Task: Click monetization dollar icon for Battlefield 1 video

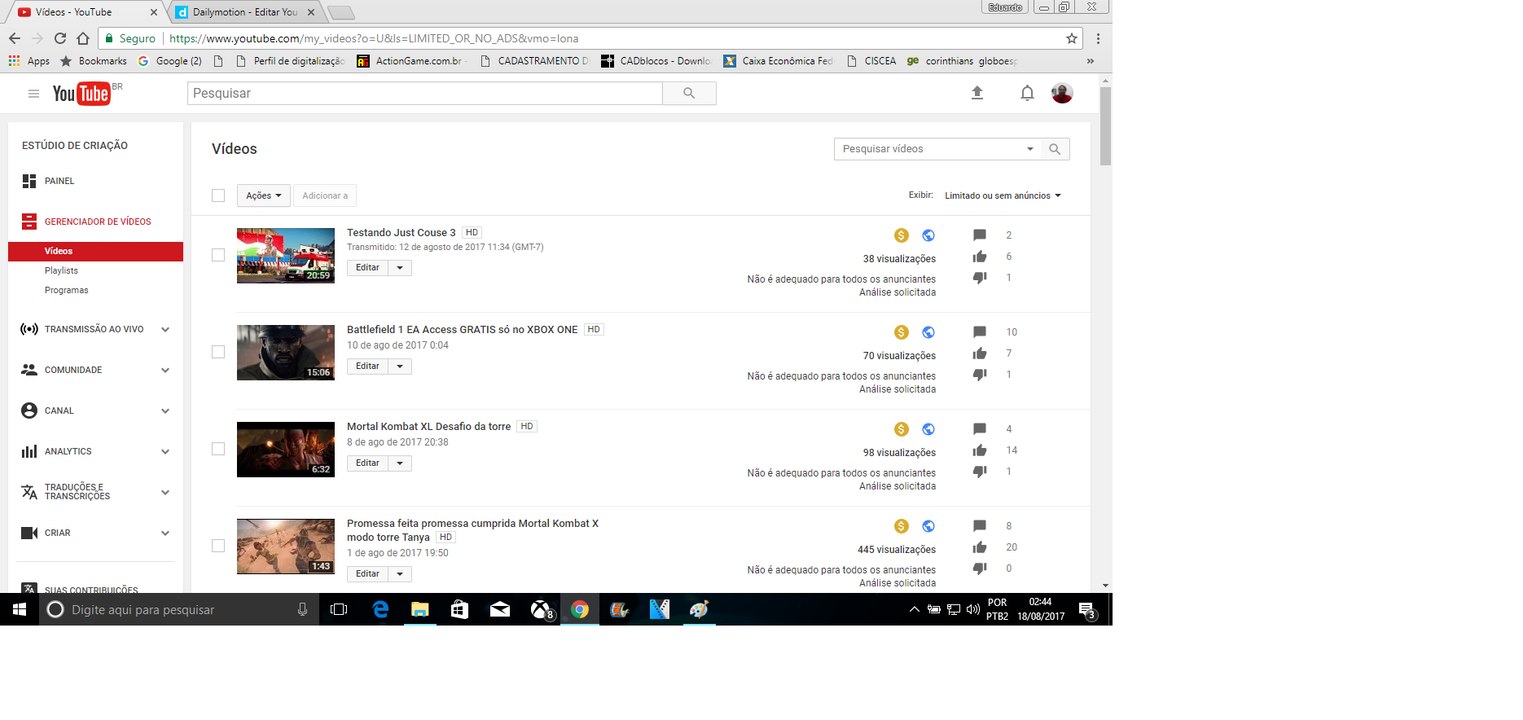Action: coord(901,332)
